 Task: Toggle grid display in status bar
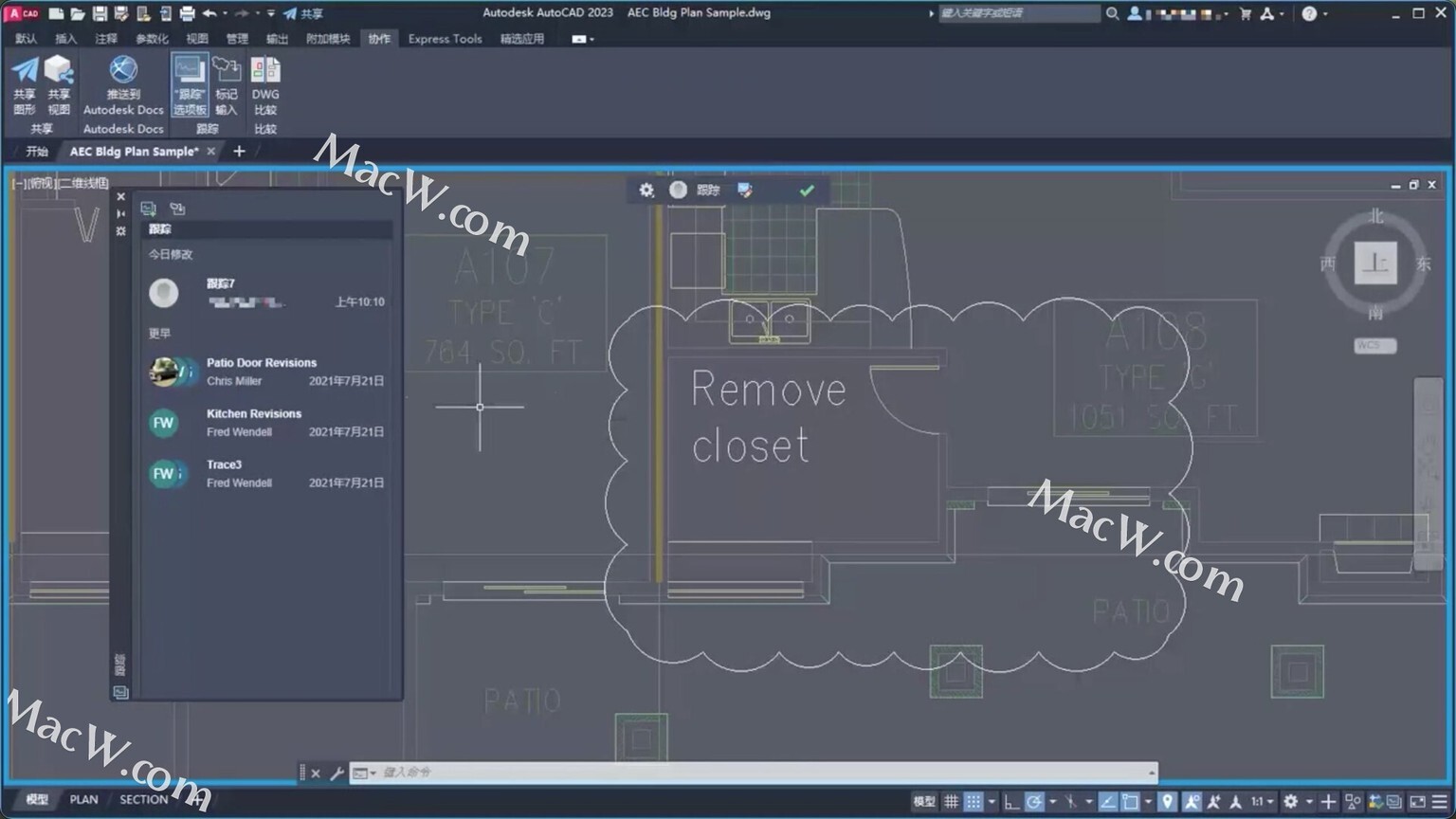coord(951,802)
